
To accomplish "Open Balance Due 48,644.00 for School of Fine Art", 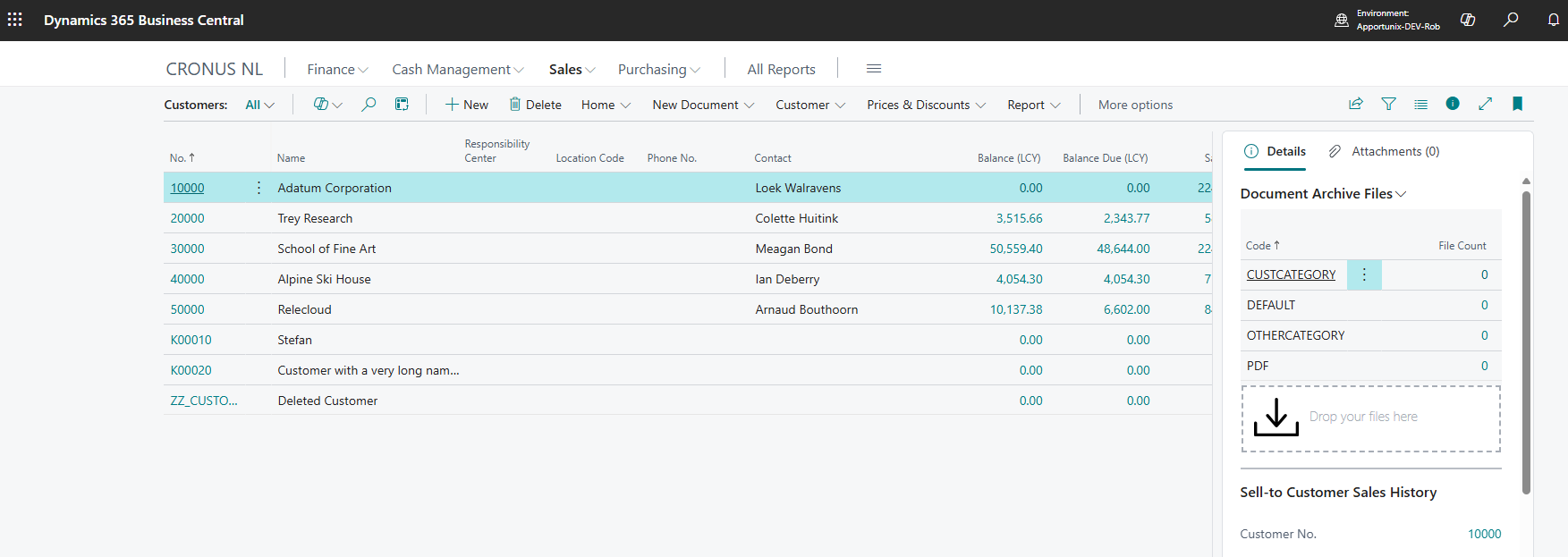I will tap(1123, 249).
